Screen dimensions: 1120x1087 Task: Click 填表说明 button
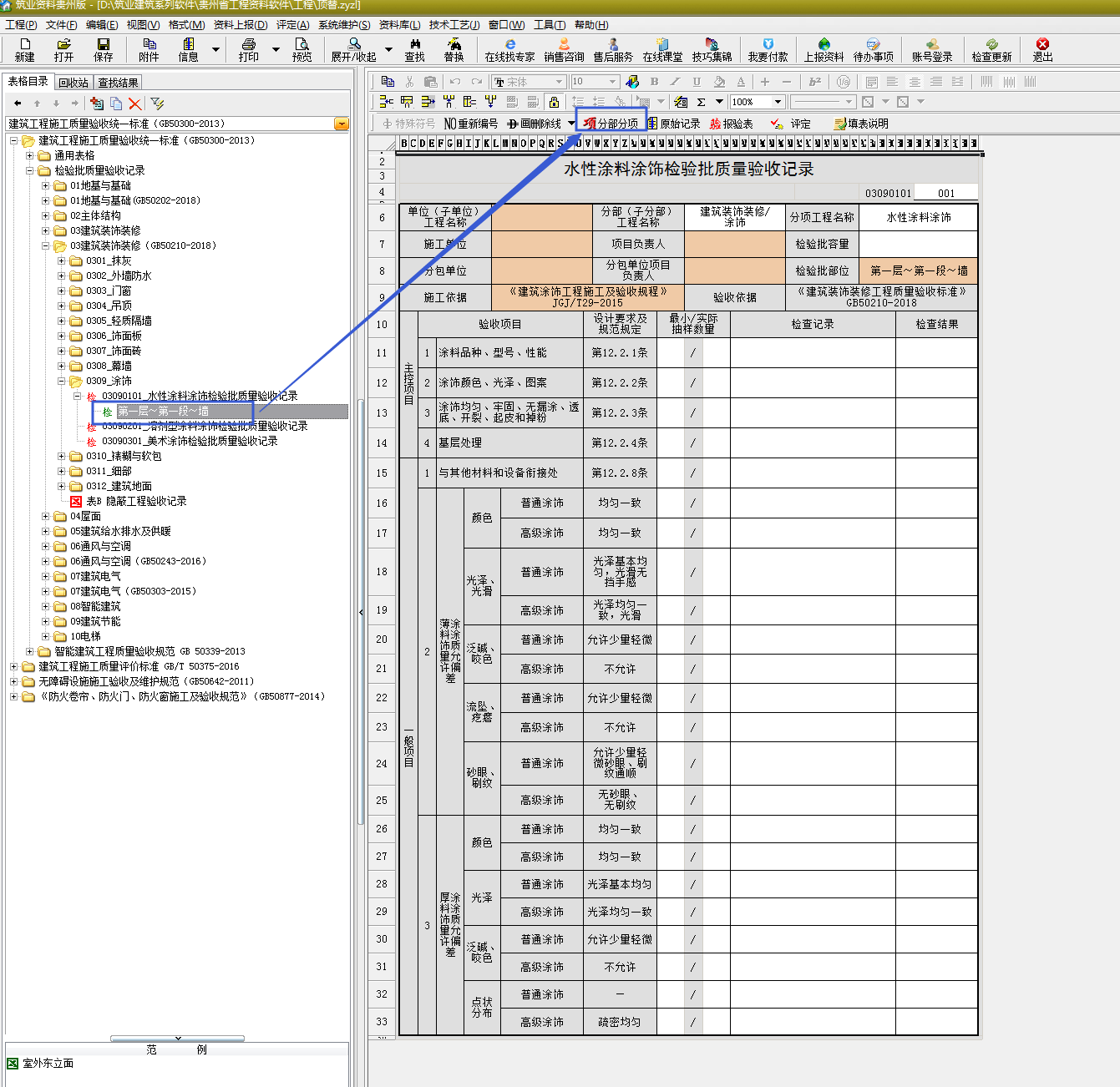861,124
